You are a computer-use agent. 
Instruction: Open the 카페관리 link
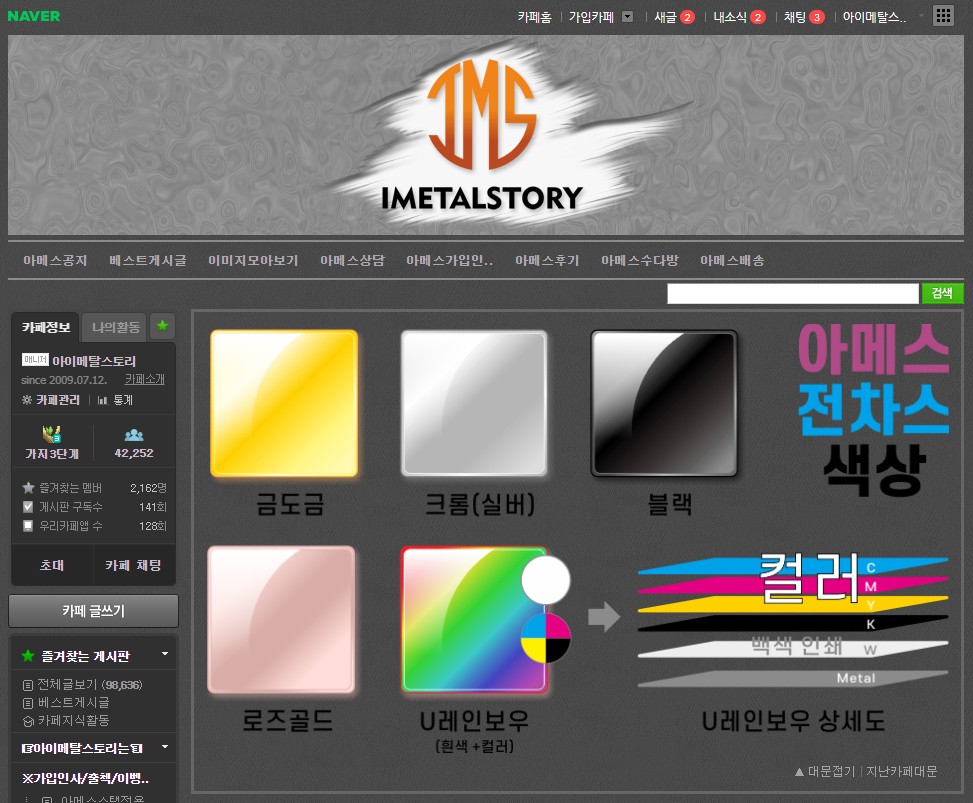point(58,400)
